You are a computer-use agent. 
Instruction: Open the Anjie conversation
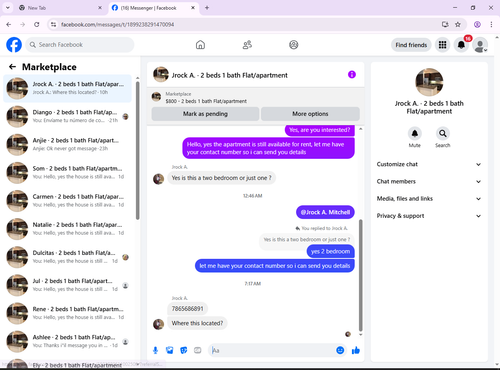[67, 144]
